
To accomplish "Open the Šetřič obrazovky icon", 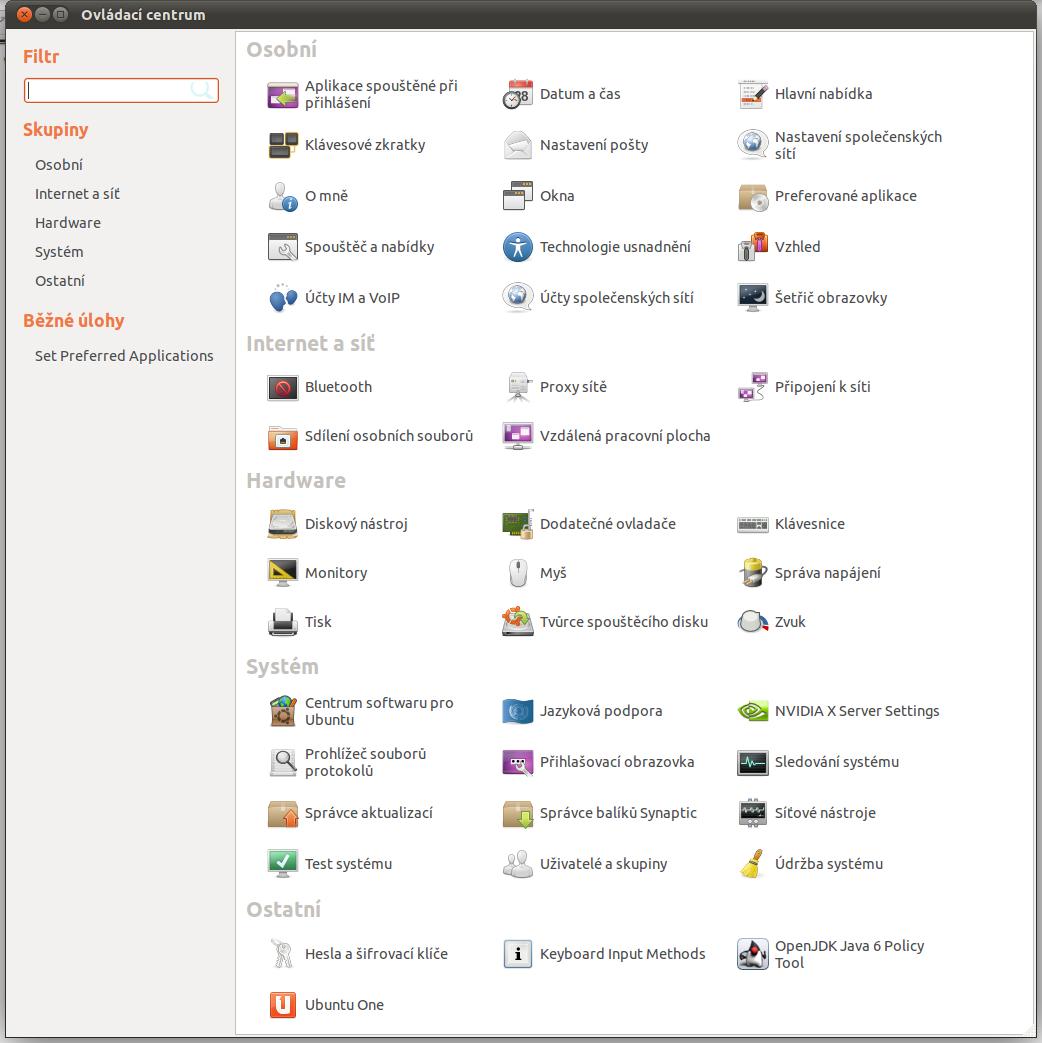I will tap(753, 298).
